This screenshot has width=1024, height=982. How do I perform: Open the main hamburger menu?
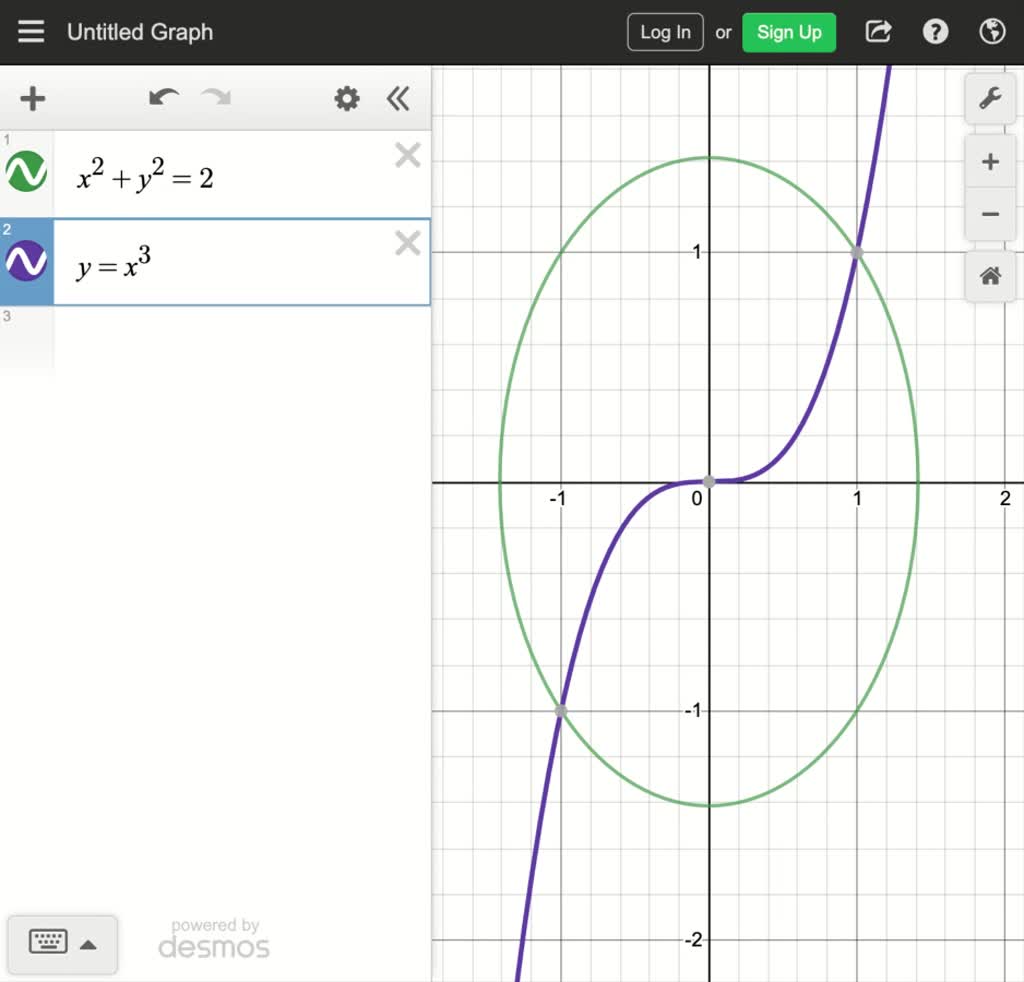[31, 31]
